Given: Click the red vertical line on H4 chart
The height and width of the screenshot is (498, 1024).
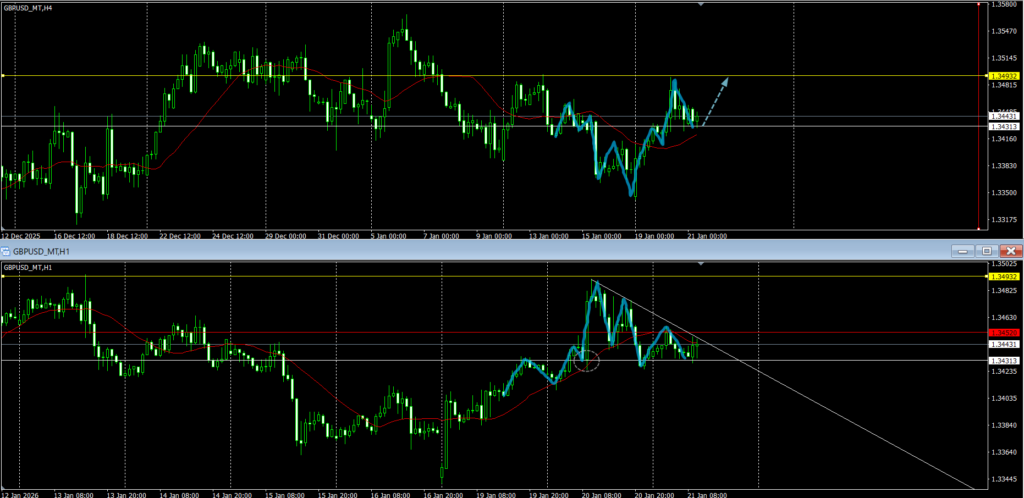Looking at the screenshot, I should click(x=976, y=150).
